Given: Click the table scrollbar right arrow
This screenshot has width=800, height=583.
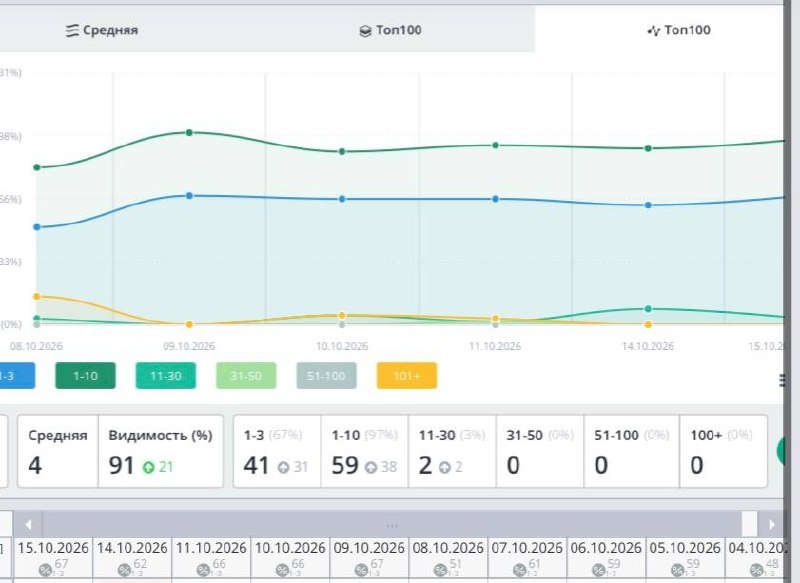Looking at the screenshot, I should 771,524.
